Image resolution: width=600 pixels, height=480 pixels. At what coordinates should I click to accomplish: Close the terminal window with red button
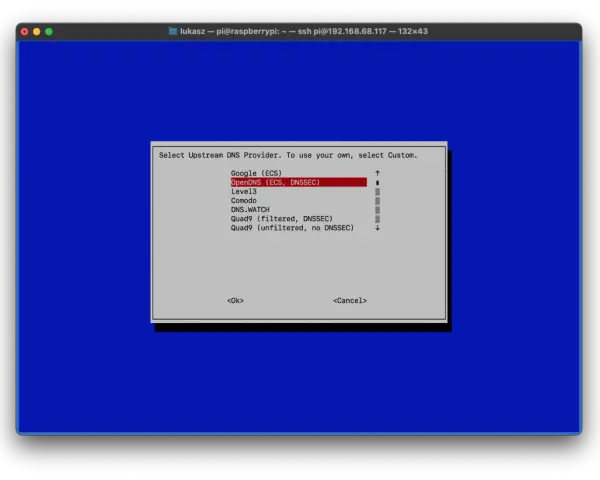(24, 32)
